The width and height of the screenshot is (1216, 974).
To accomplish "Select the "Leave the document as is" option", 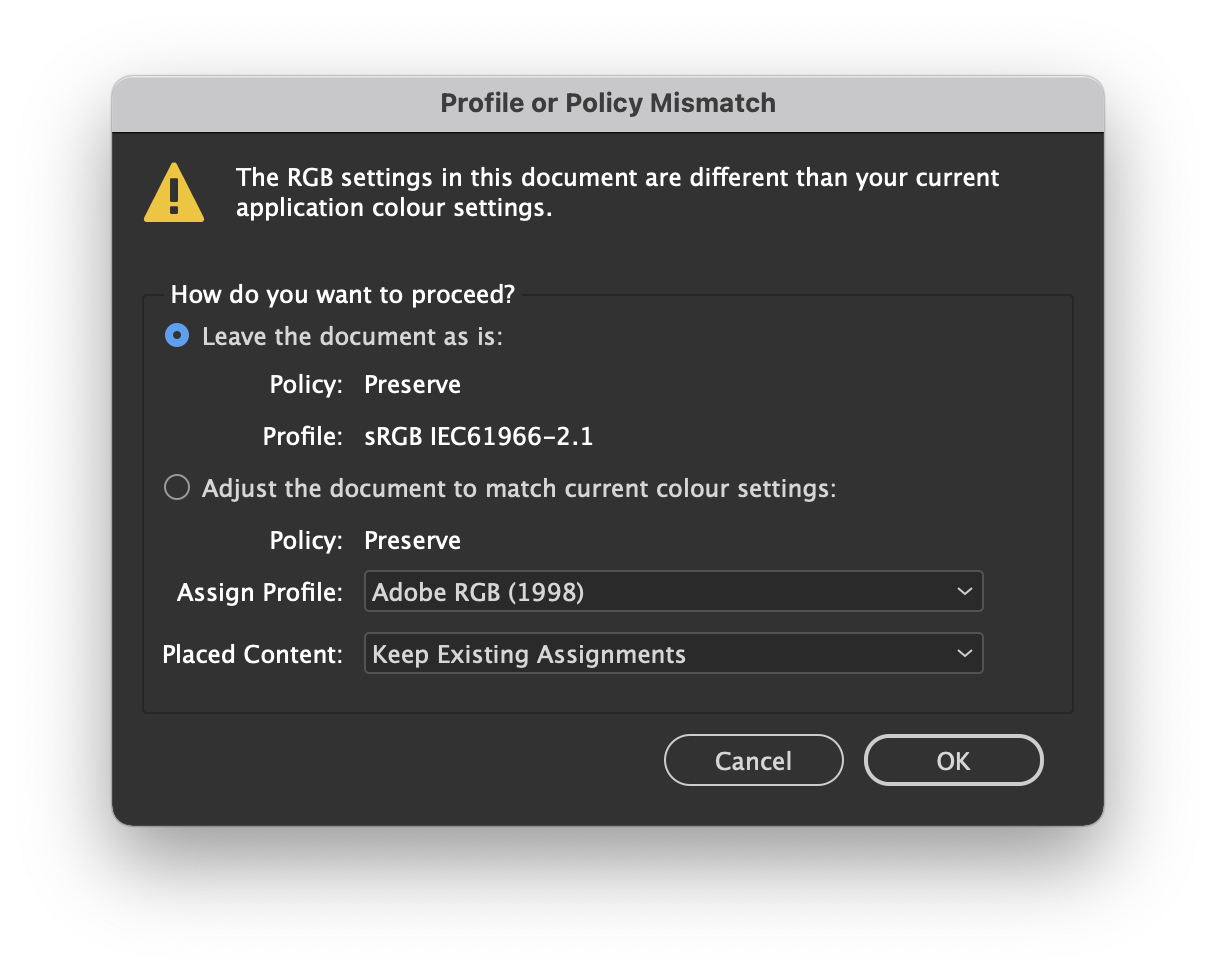I will tap(177, 336).
